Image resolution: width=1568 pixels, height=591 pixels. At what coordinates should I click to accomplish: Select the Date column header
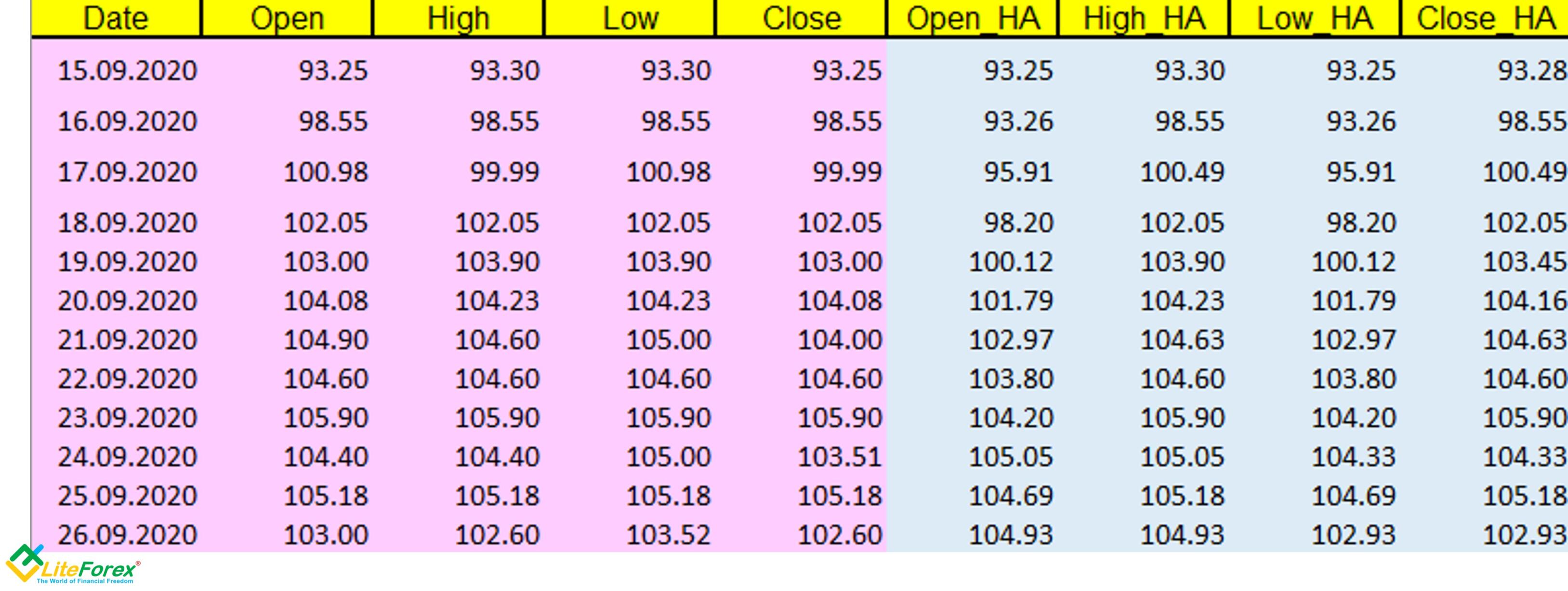[x=116, y=18]
